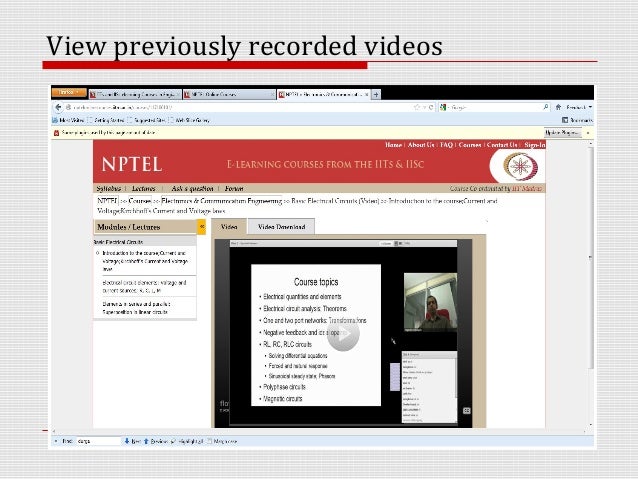Click the IIT Madras link
638x479 pixels.
(x=527, y=188)
